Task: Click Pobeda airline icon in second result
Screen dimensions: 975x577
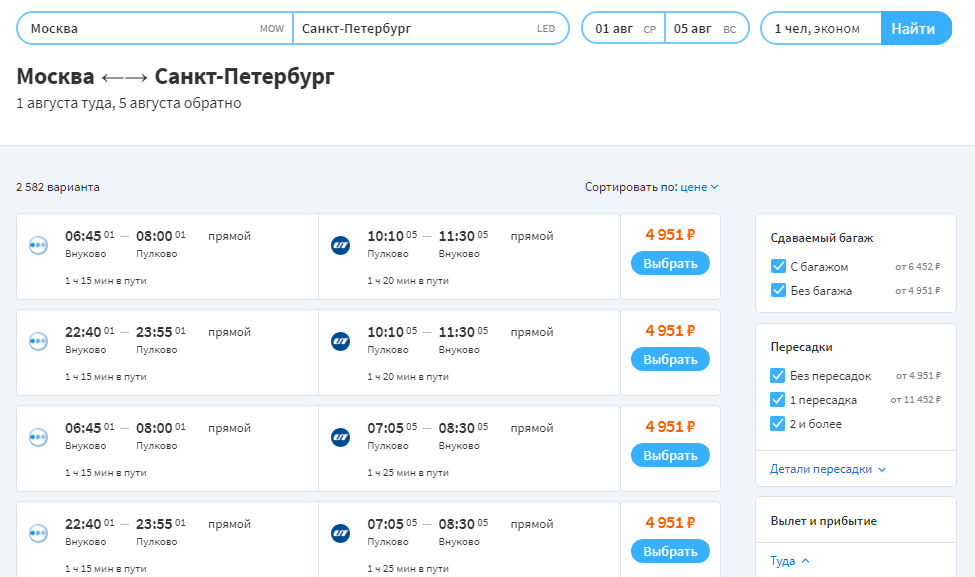Action: point(39,341)
